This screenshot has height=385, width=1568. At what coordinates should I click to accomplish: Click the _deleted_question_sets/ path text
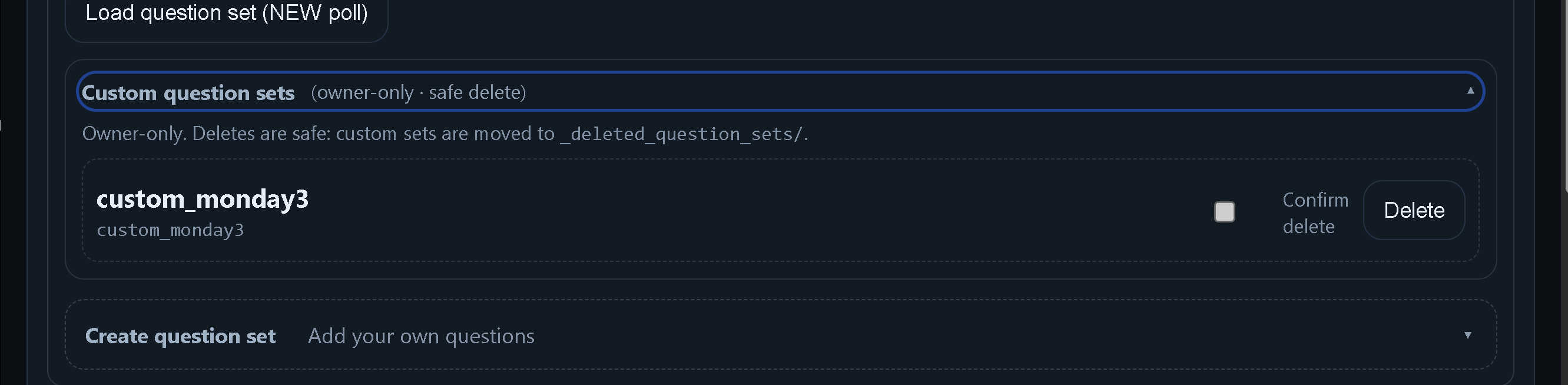681,134
